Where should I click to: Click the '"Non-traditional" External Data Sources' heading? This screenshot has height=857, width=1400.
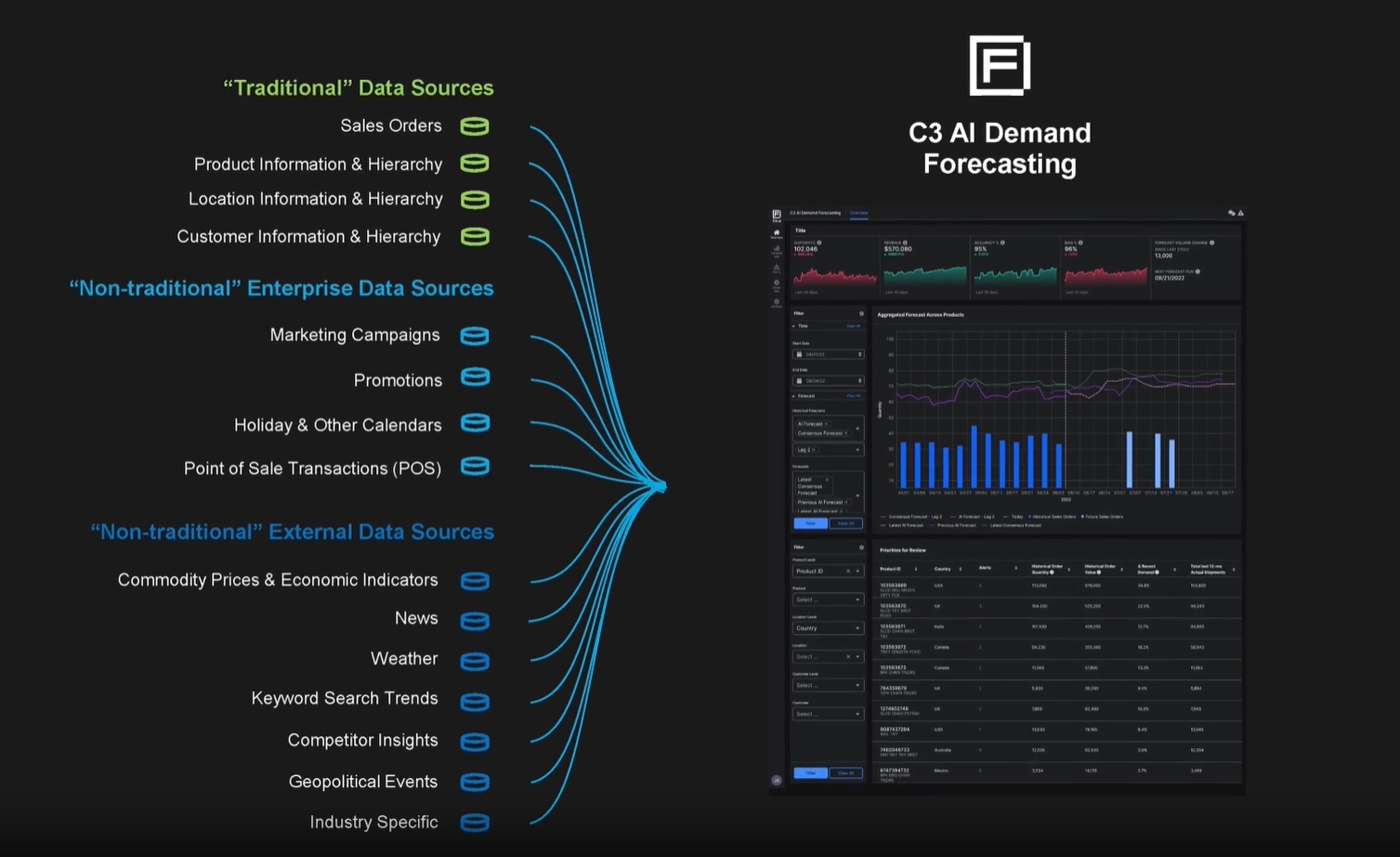pos(292,532)
